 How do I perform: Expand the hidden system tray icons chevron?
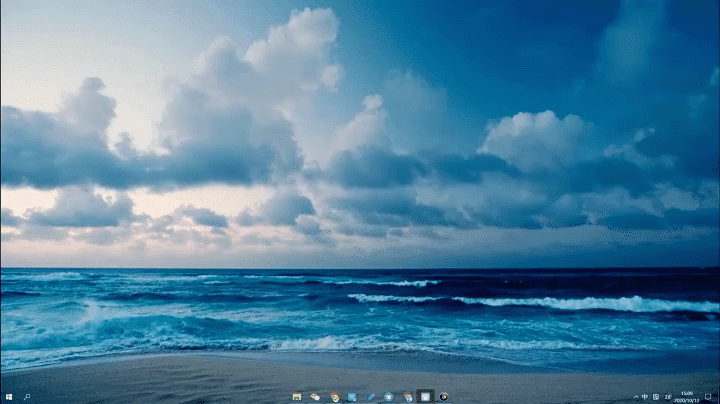pyautogui.click(x=635, y=397)
